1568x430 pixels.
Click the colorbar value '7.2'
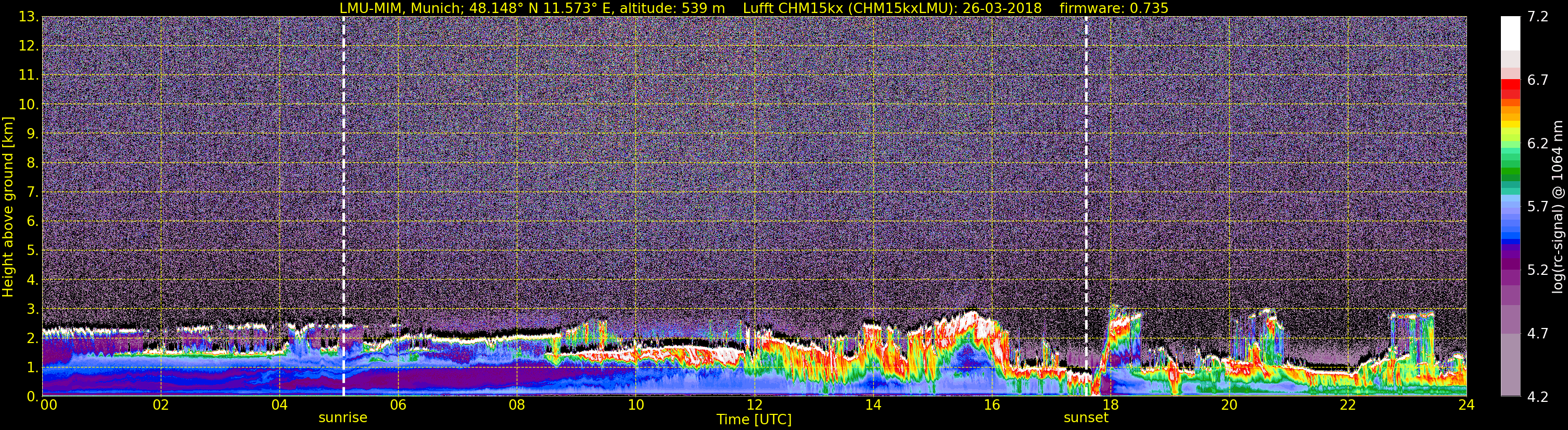[1538, 17]
